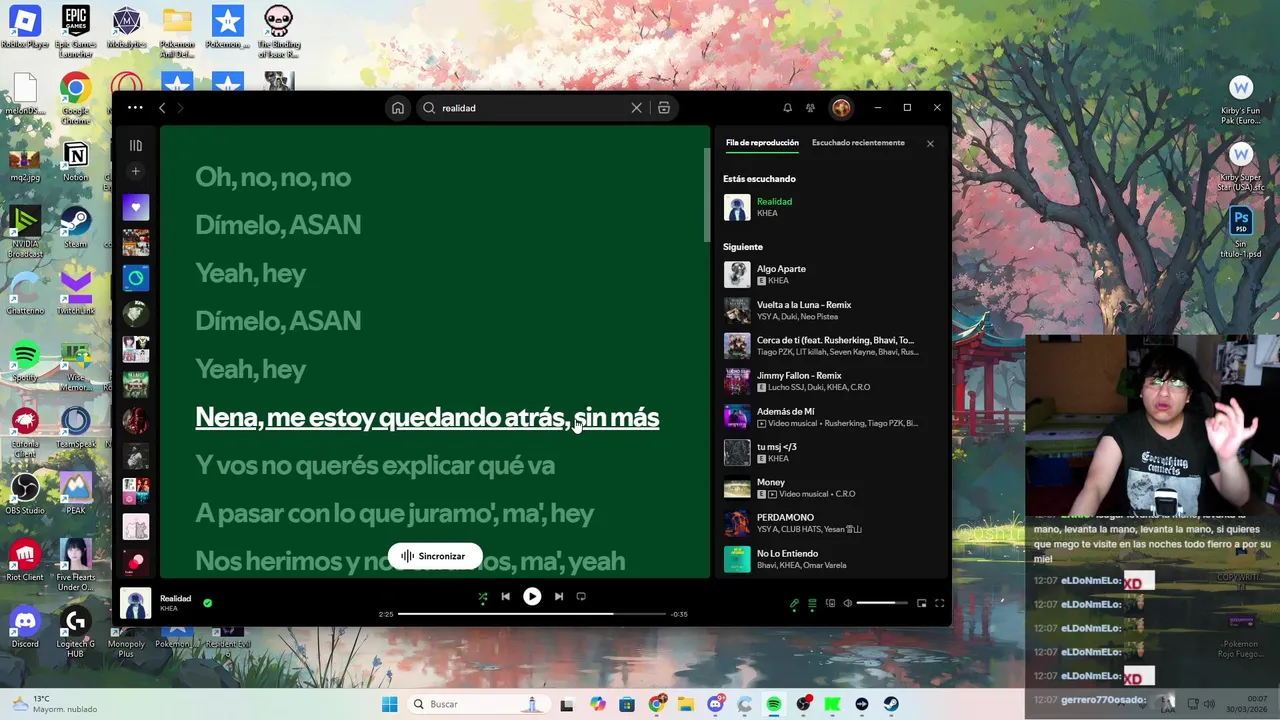
Task: Open Liked Songs purple heart playlist
Action: 136,207
